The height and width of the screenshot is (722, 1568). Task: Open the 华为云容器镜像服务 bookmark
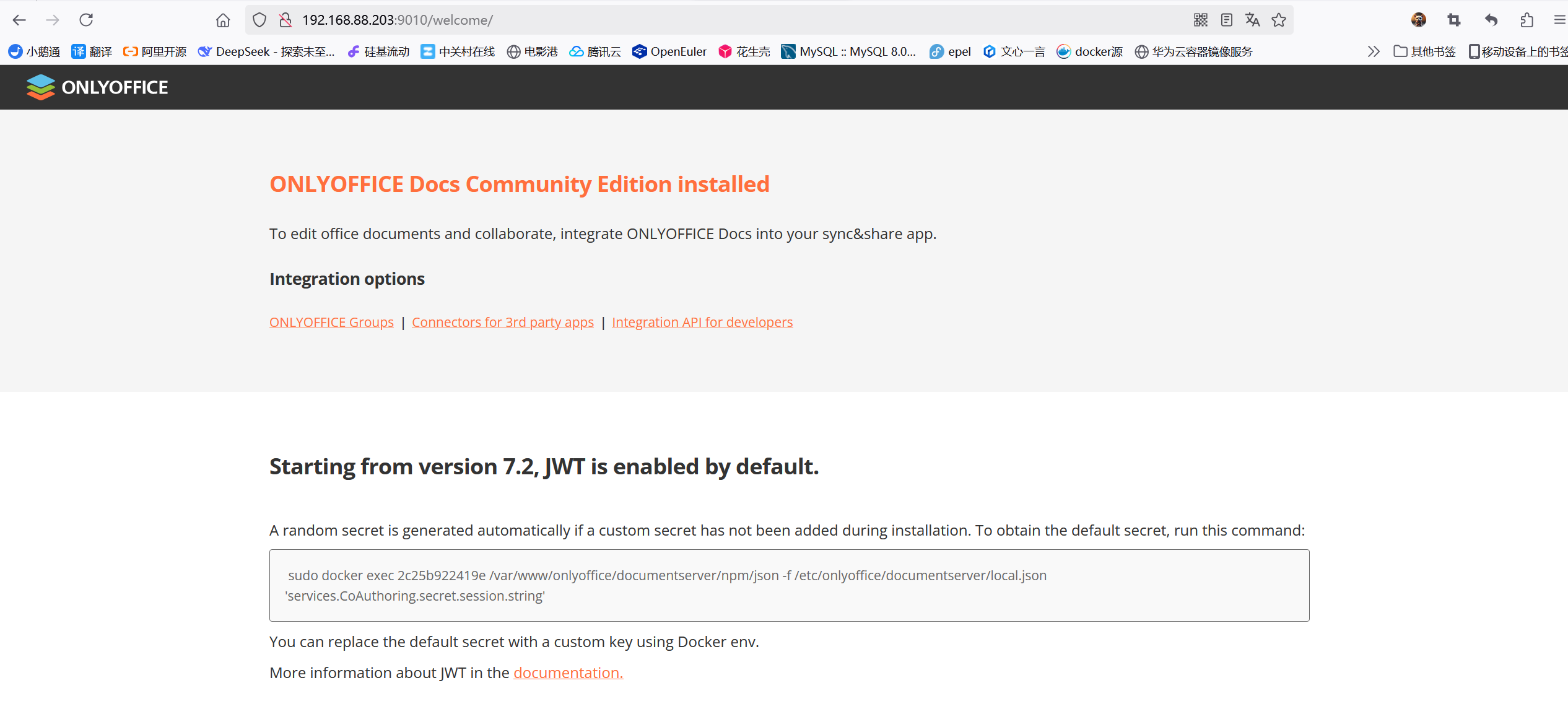point(1193,51)
